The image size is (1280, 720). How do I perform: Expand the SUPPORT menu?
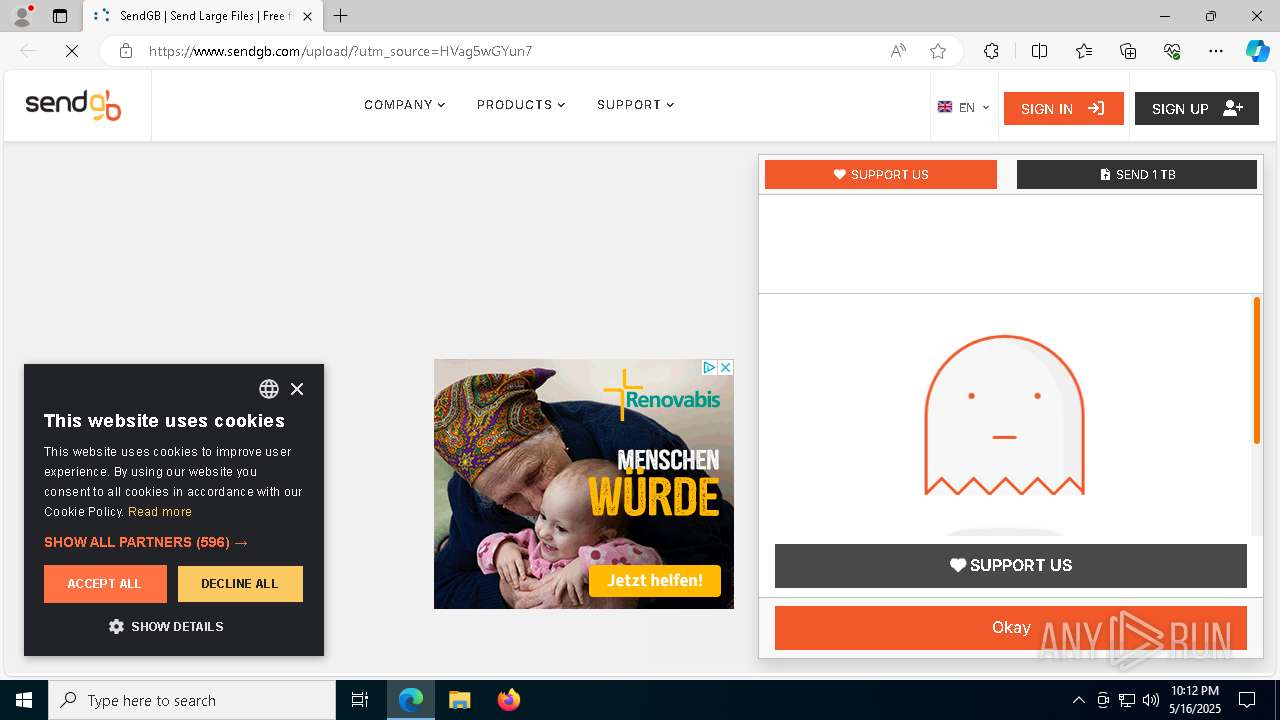635,105
